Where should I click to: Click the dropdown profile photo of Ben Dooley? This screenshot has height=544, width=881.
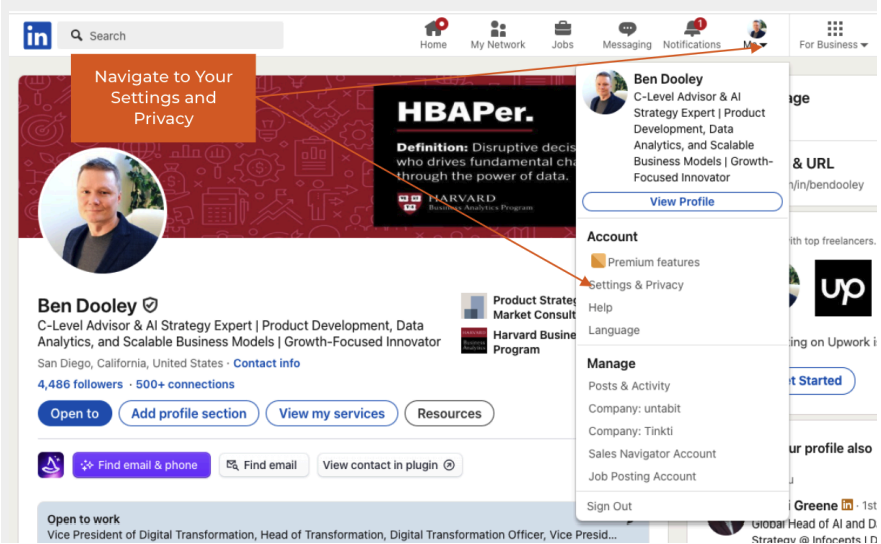click(605, 92)
